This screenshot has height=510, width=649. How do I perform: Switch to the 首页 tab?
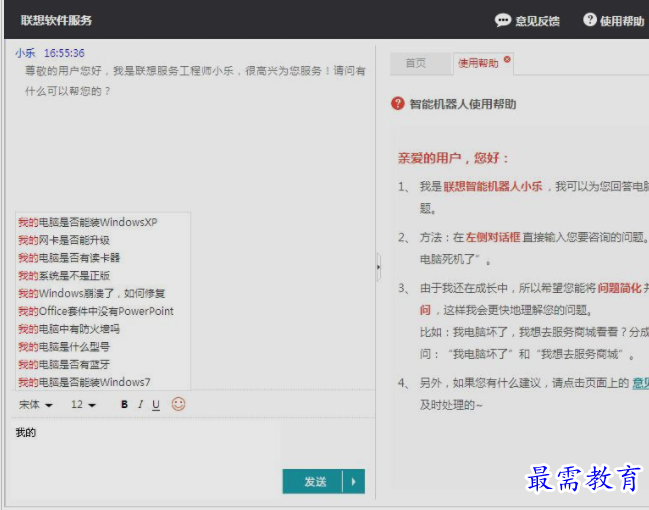[x=416, y=63]
